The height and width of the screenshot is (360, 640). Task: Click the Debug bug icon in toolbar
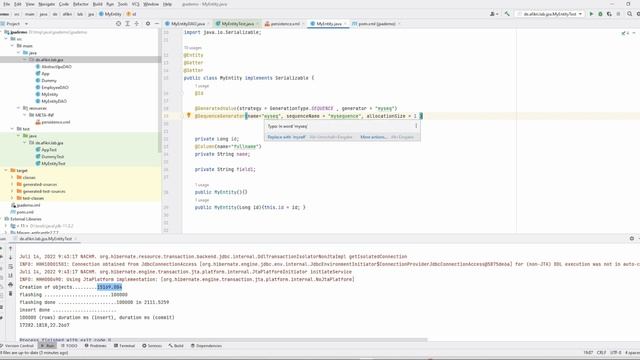click(600, 14)
